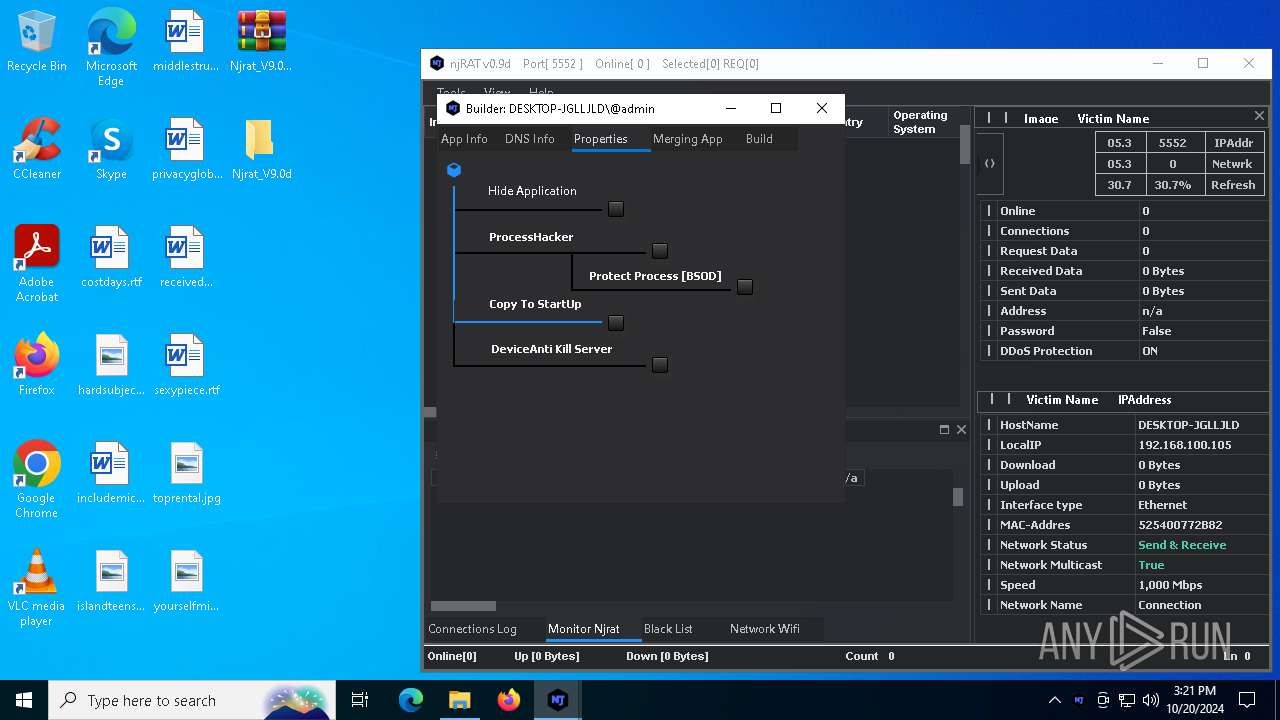The image size is (1280, 720).
Task: Select the Njrat_V9.0d folder icon
Action: 261,150
